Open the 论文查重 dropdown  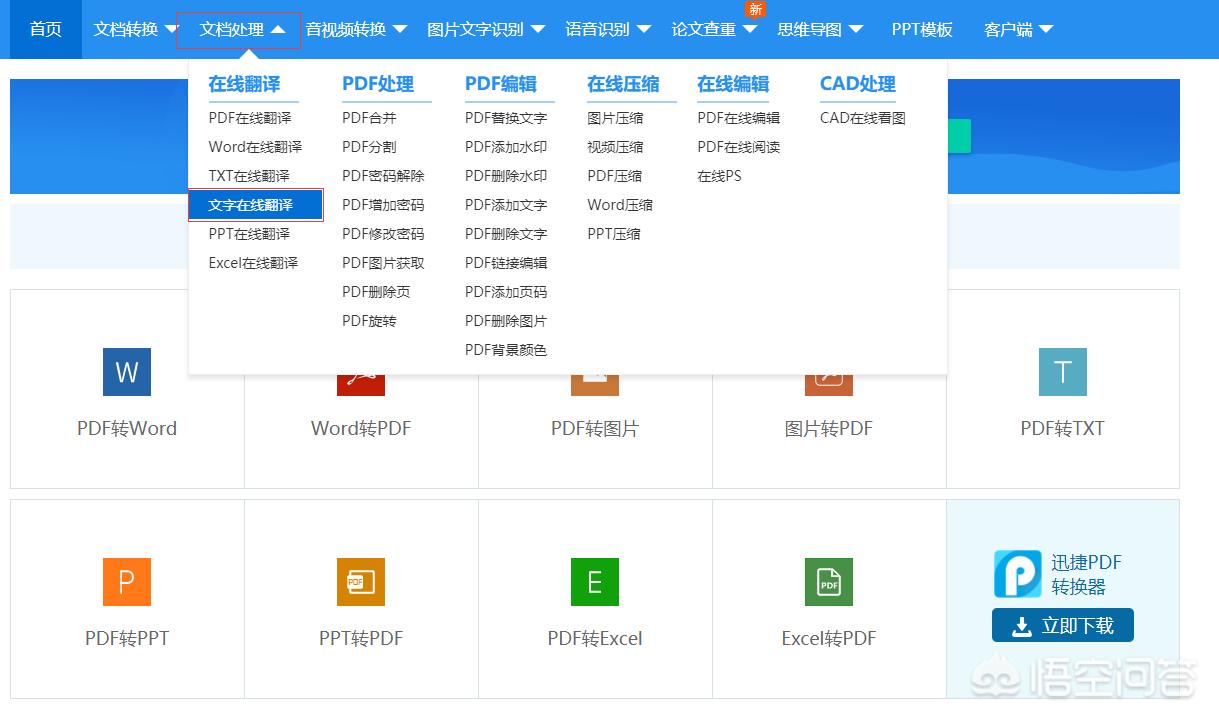713,29
